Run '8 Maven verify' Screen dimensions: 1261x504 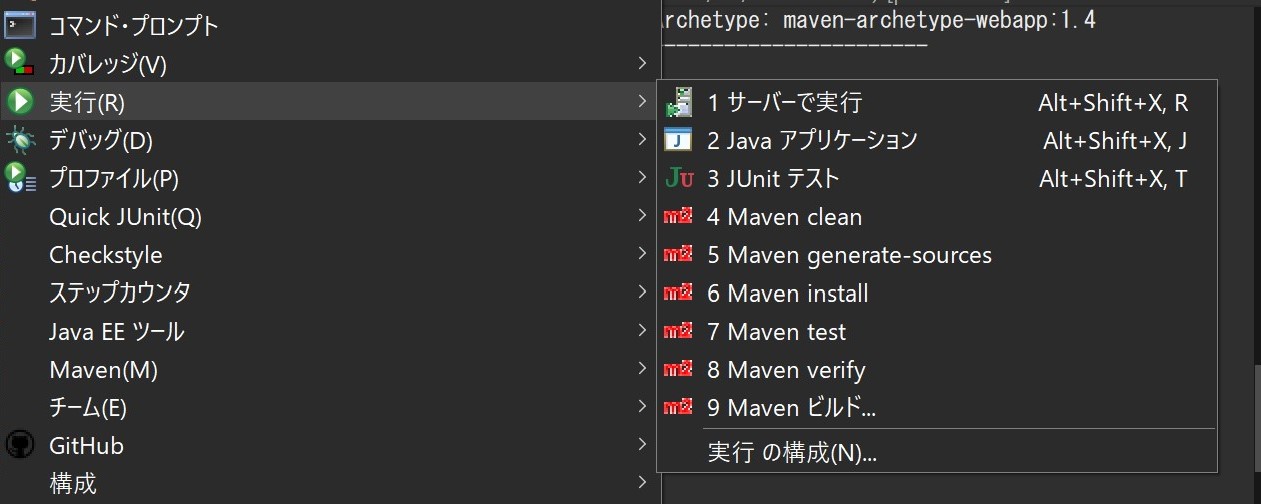(x=937, y=369)
